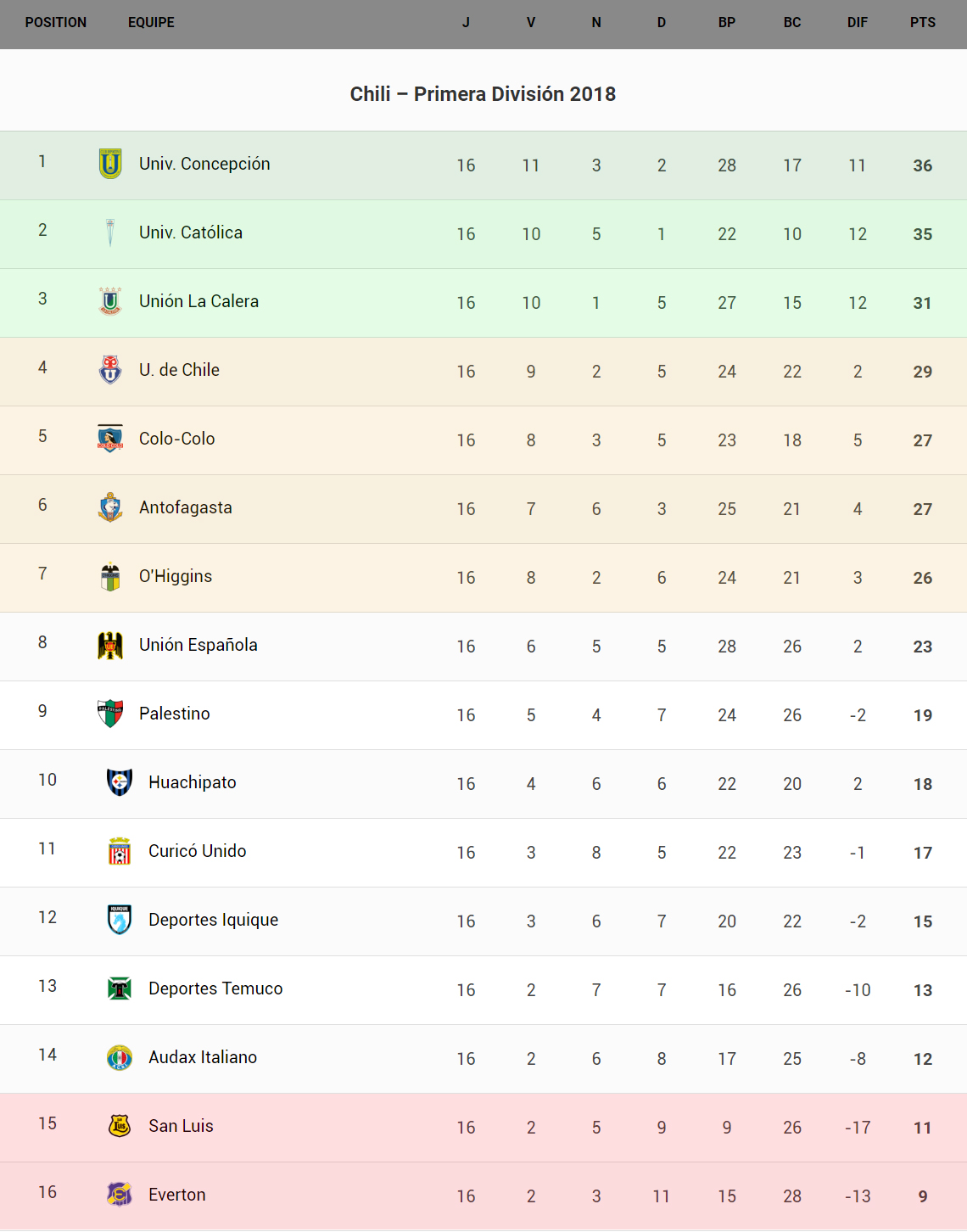Click the POSITION column header

(x=56, y=23)
